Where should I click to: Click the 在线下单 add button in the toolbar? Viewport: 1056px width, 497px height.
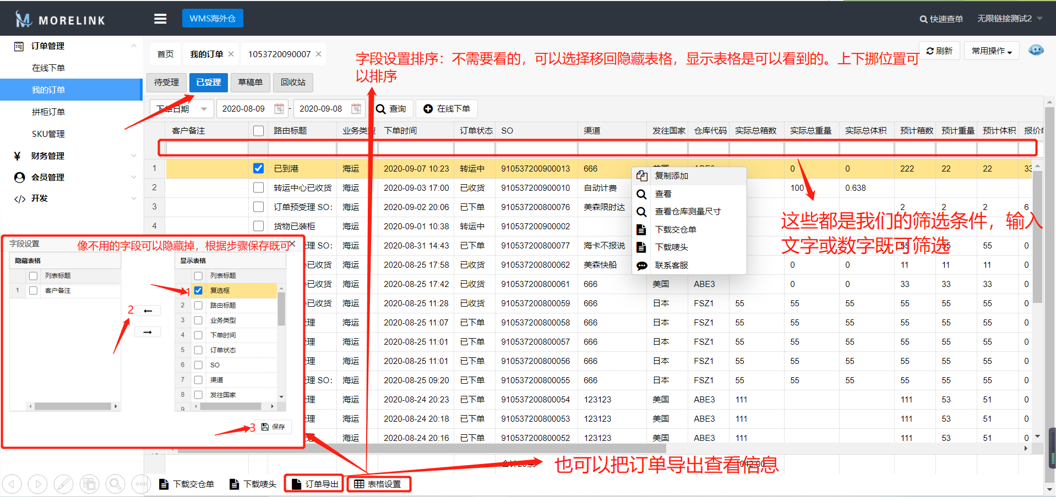[x=447, y=108]
